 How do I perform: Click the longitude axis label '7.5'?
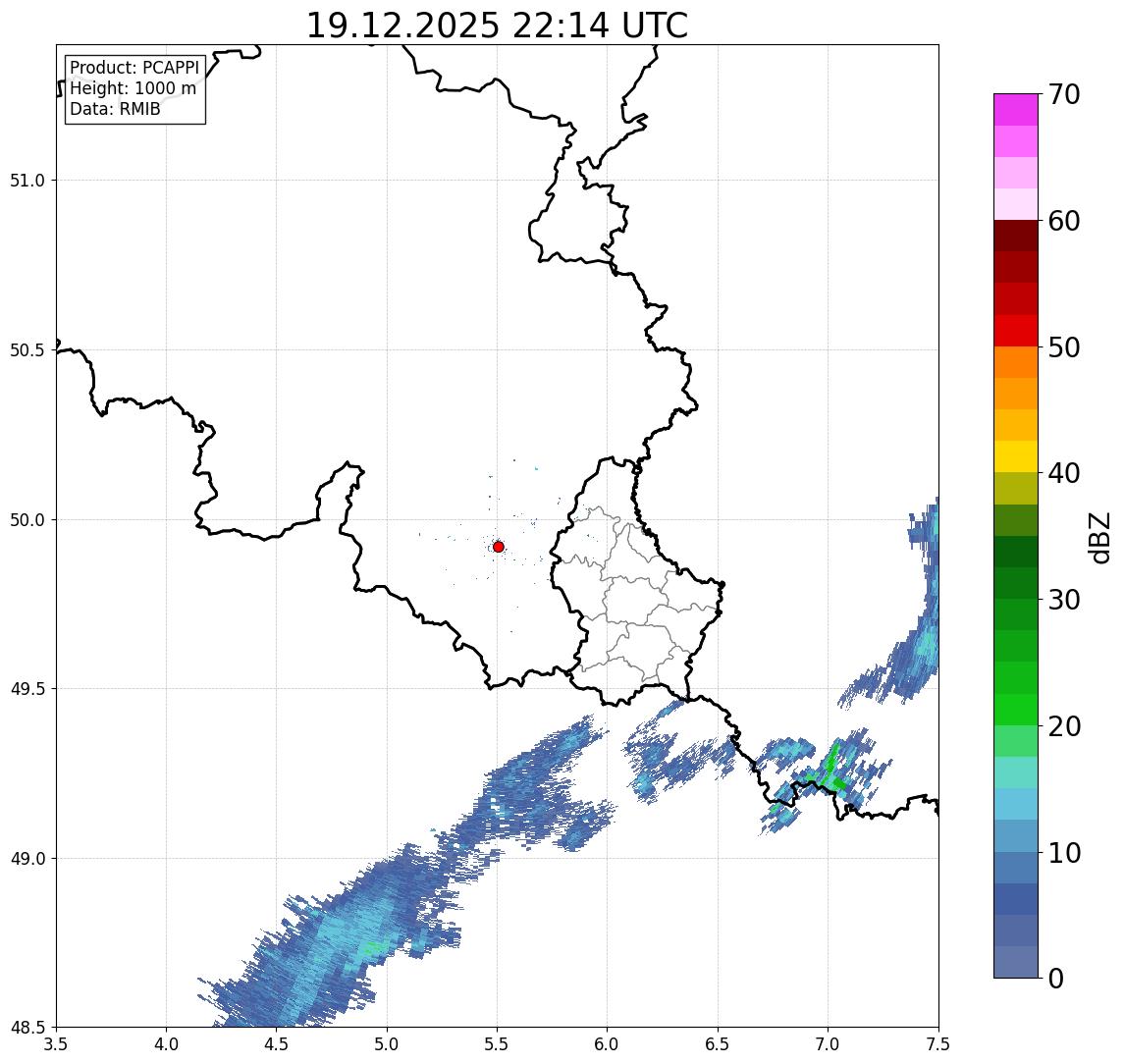point(937,1044)
